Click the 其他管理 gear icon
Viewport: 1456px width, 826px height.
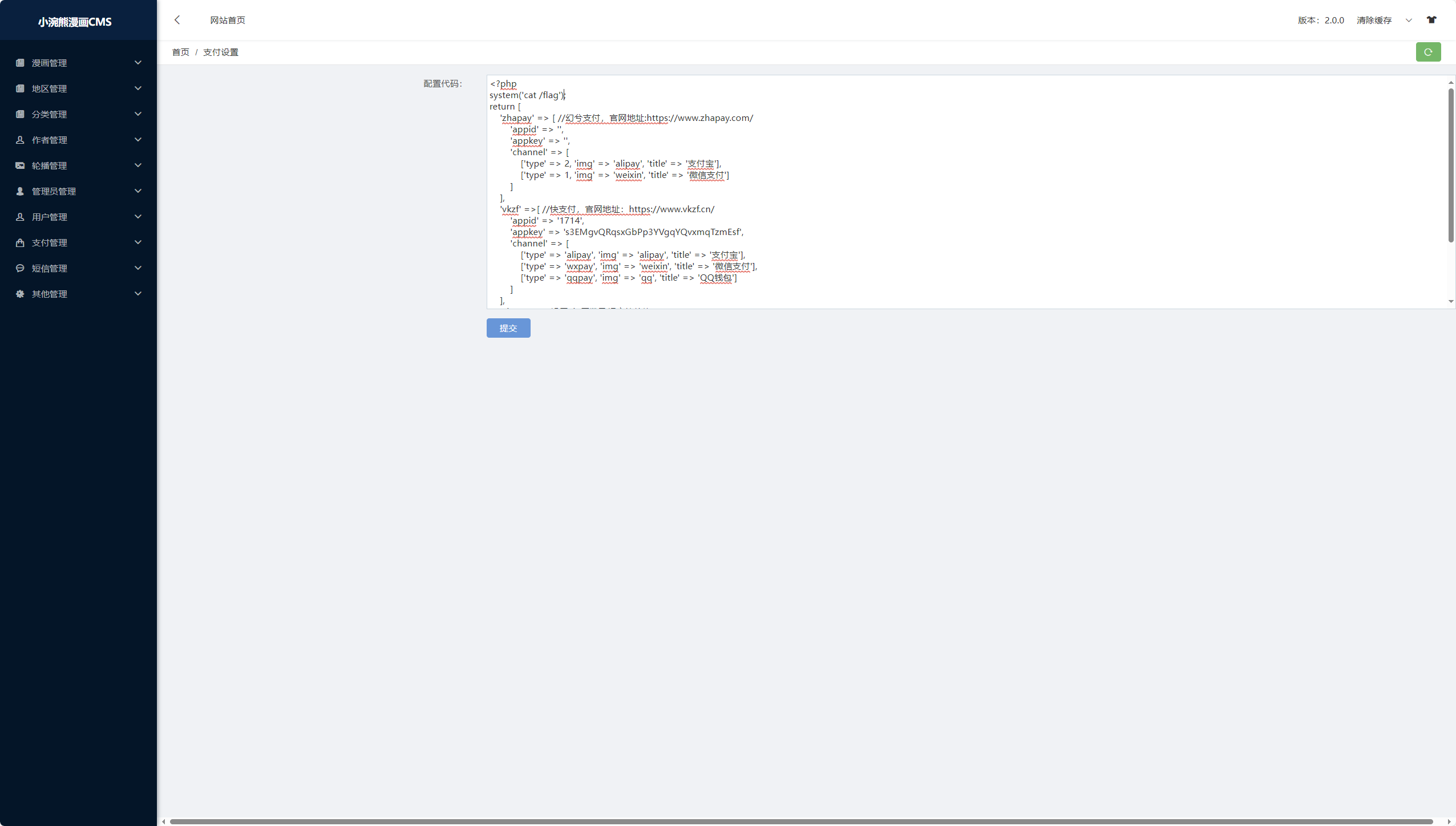20,294
